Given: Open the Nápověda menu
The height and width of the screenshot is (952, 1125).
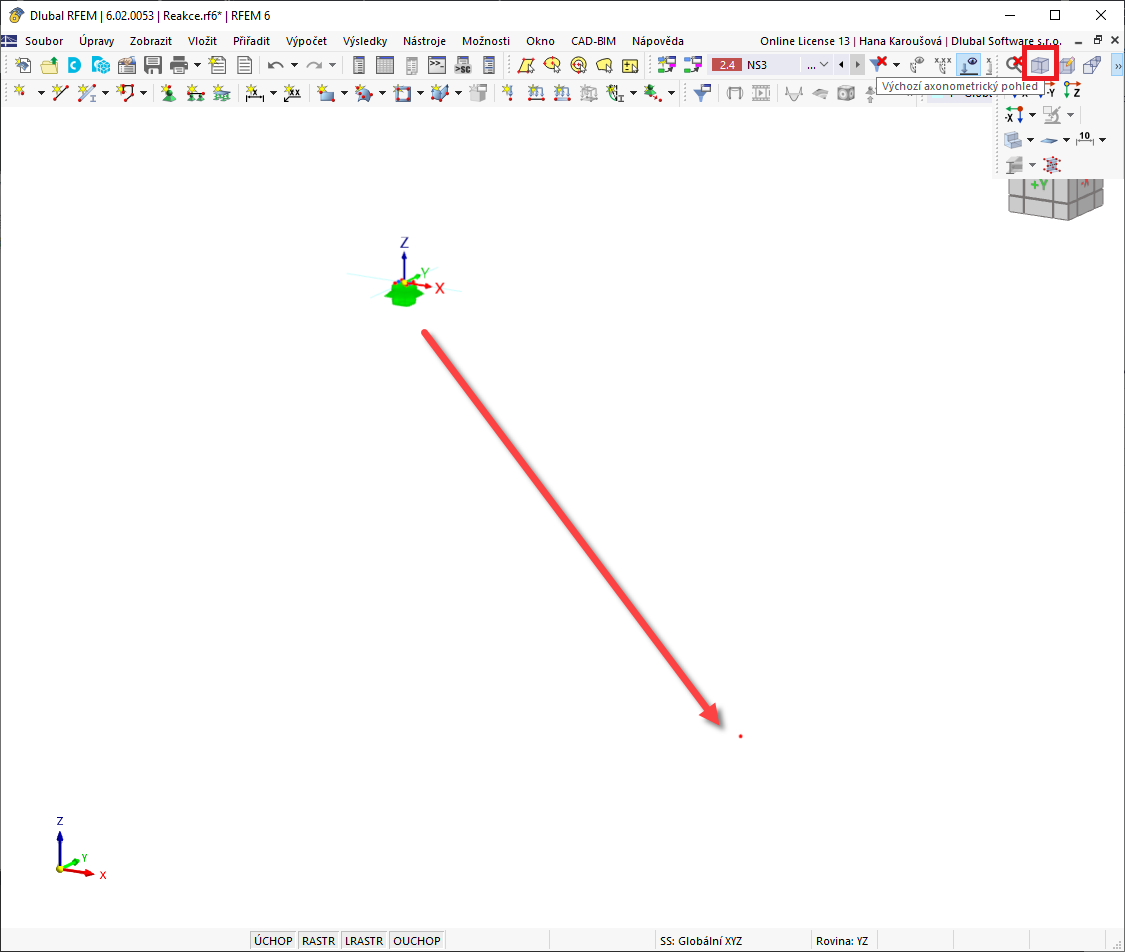Looking at the screenshot, I should [658, 41].
